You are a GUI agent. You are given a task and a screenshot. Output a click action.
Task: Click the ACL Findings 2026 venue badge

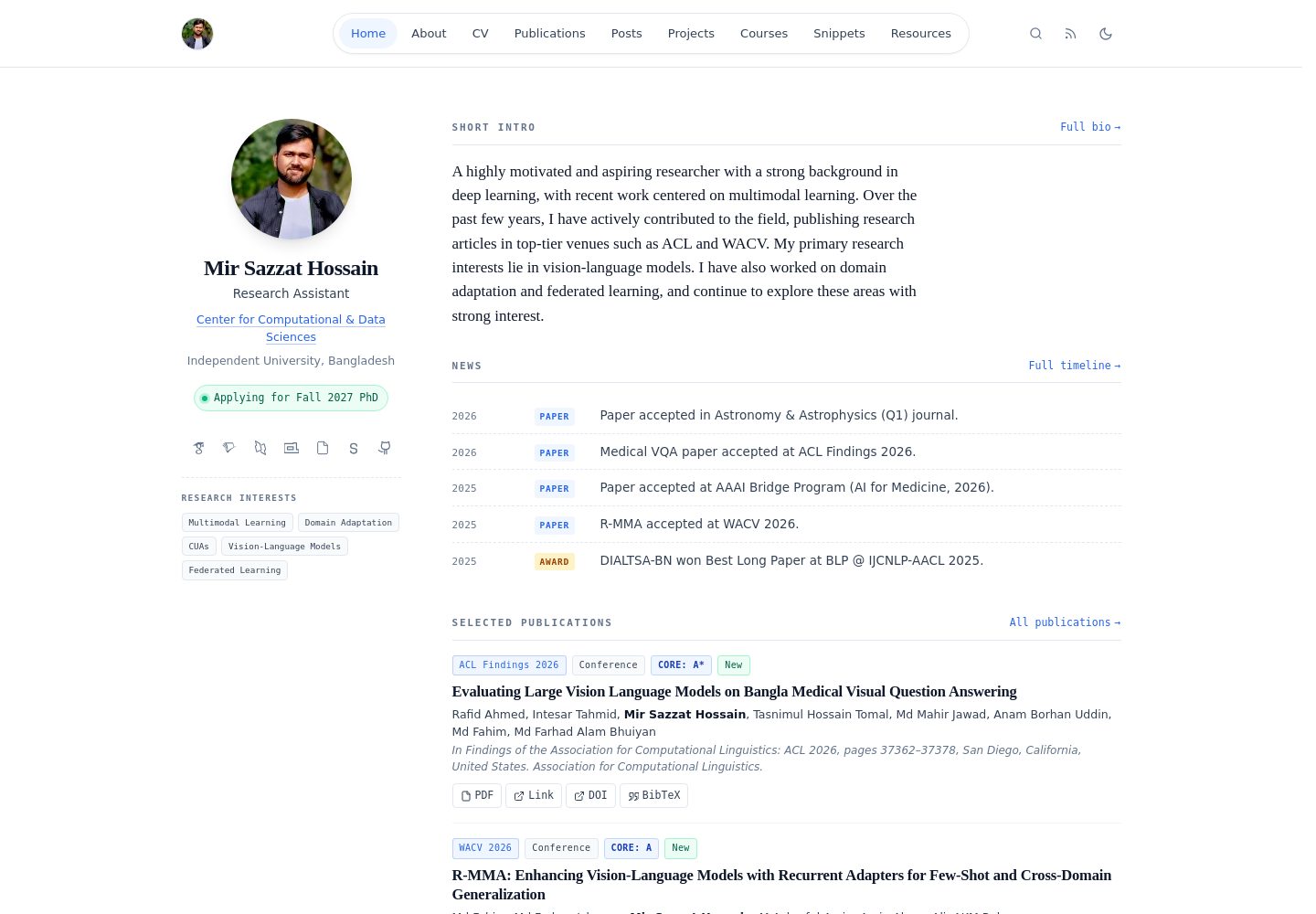pos(509,665)
